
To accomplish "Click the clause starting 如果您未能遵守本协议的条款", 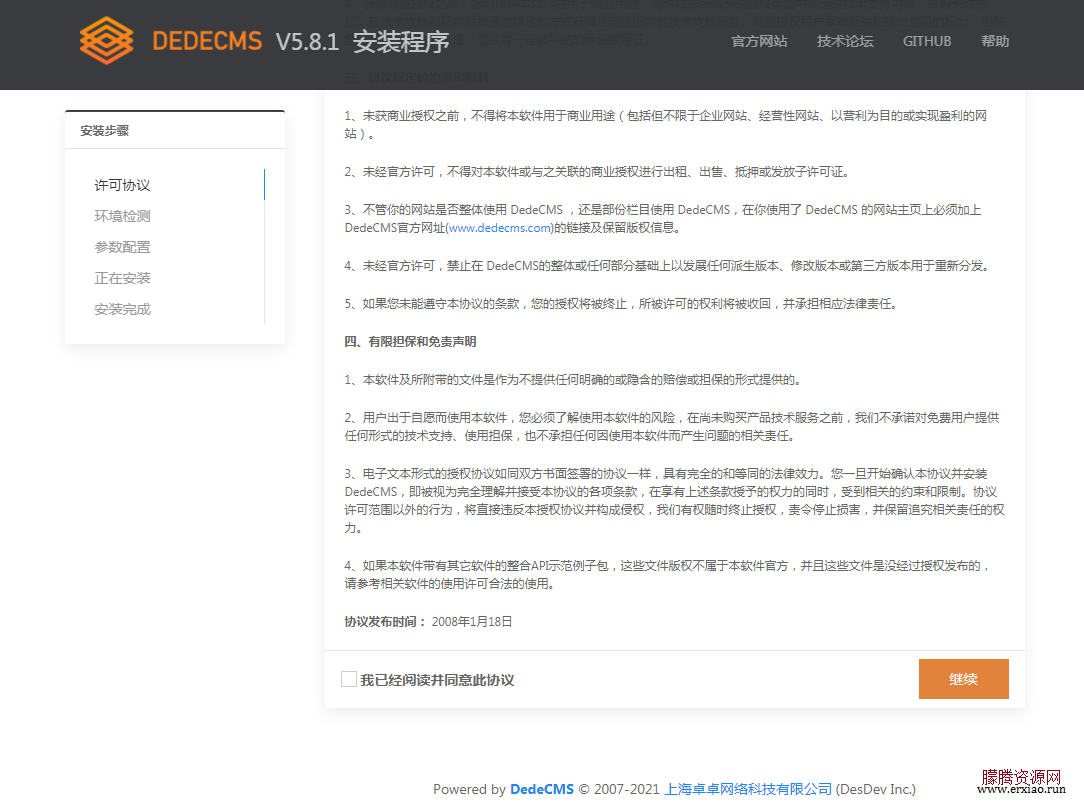I will (x=621, y=303).
